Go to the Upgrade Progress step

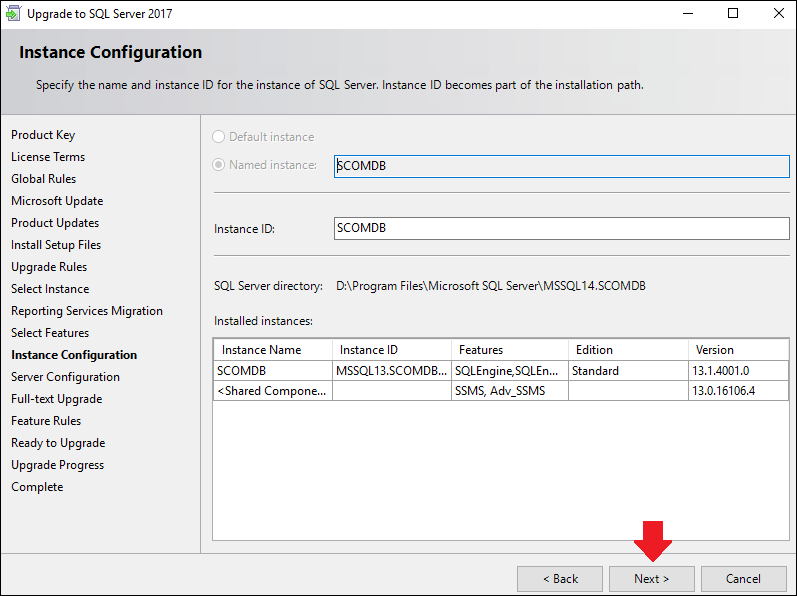[57, 465]
